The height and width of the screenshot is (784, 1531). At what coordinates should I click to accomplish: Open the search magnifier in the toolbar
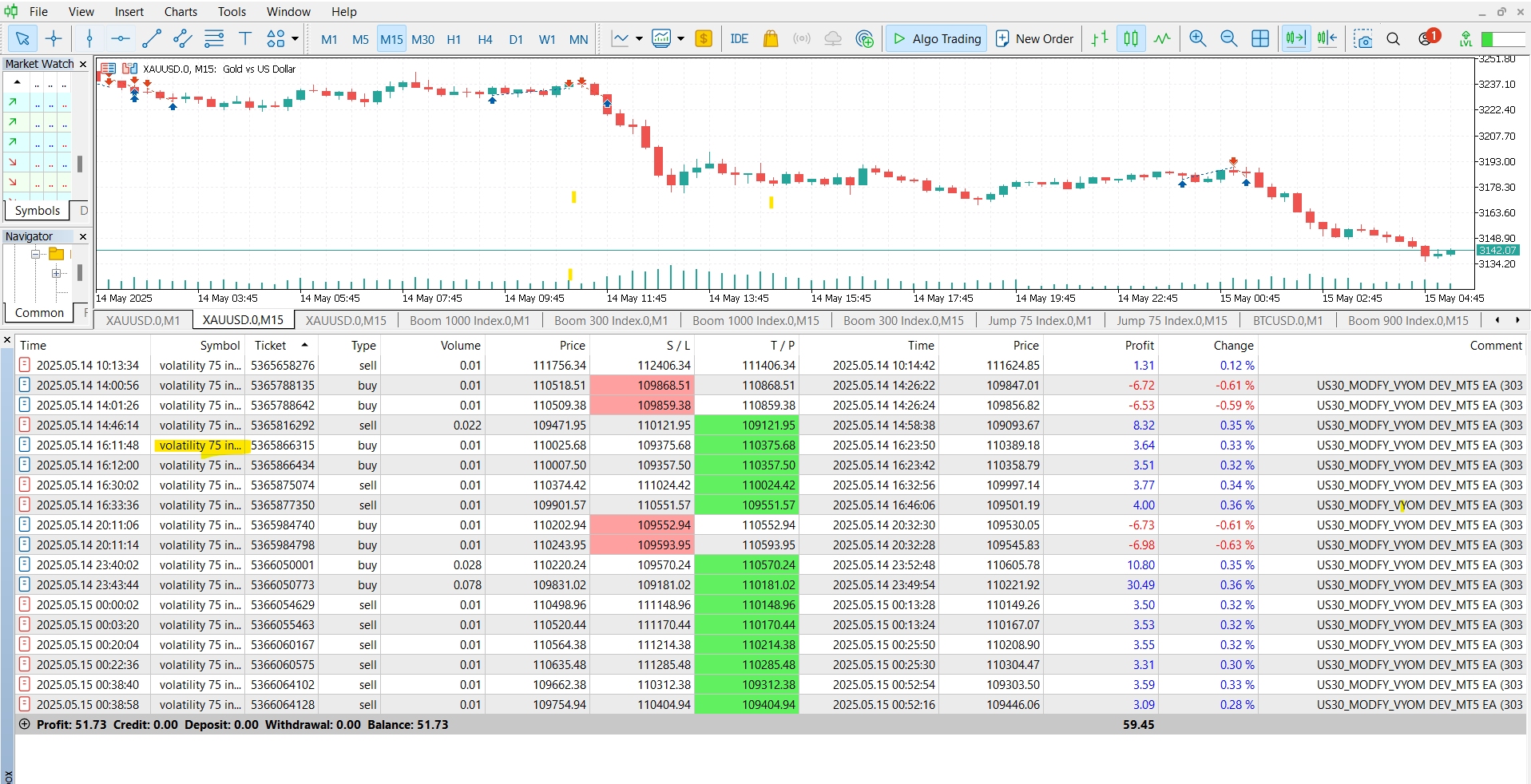(x=1394, y=38)
